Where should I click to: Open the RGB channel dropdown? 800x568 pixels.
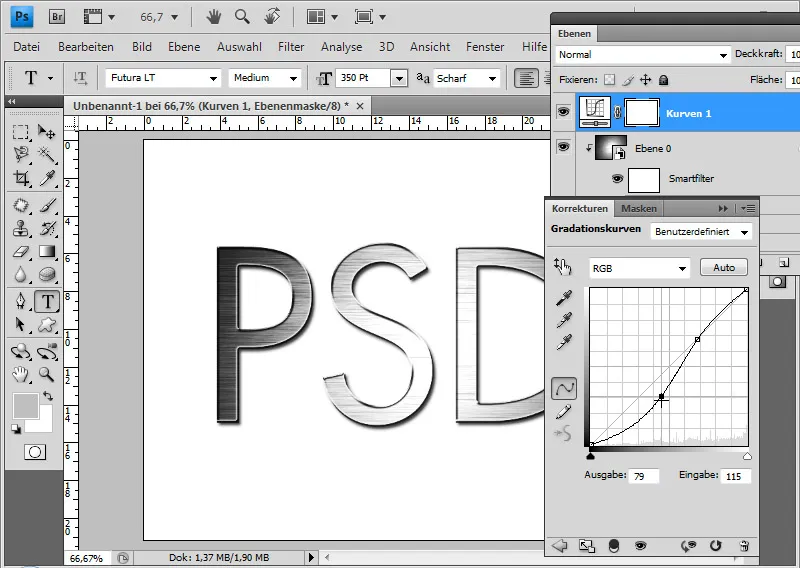pyautogui.click(x=639, y=268)
